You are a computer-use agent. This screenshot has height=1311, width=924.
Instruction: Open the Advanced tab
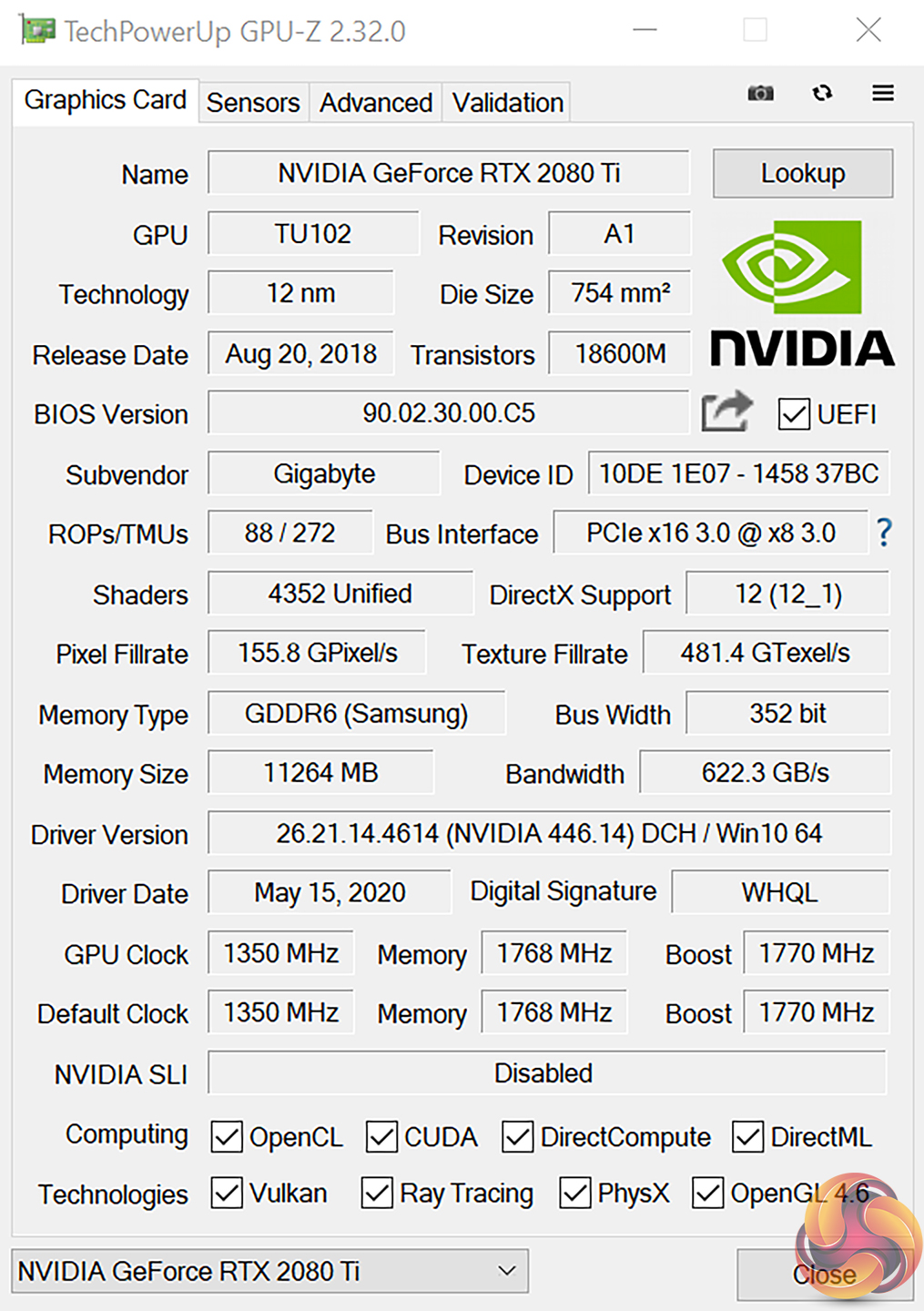pyautogui.click(x=375, y=103)
